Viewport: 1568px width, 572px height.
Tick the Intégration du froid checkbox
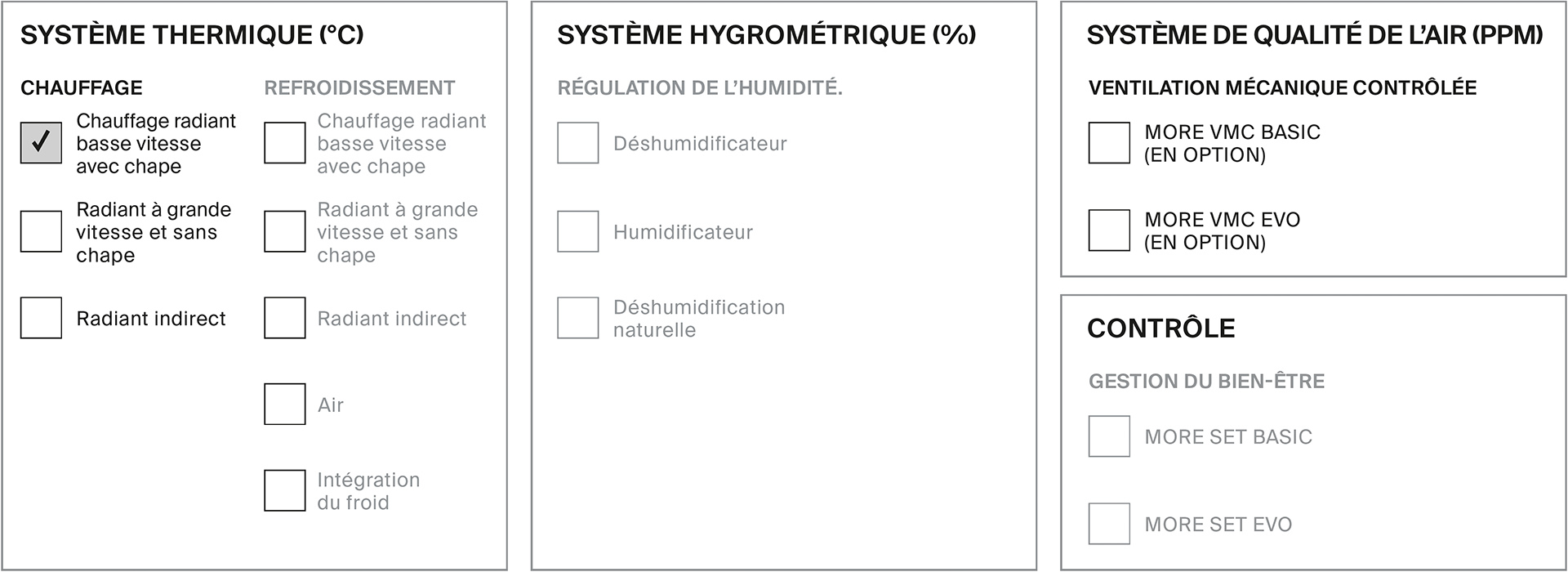pos(285,490)
